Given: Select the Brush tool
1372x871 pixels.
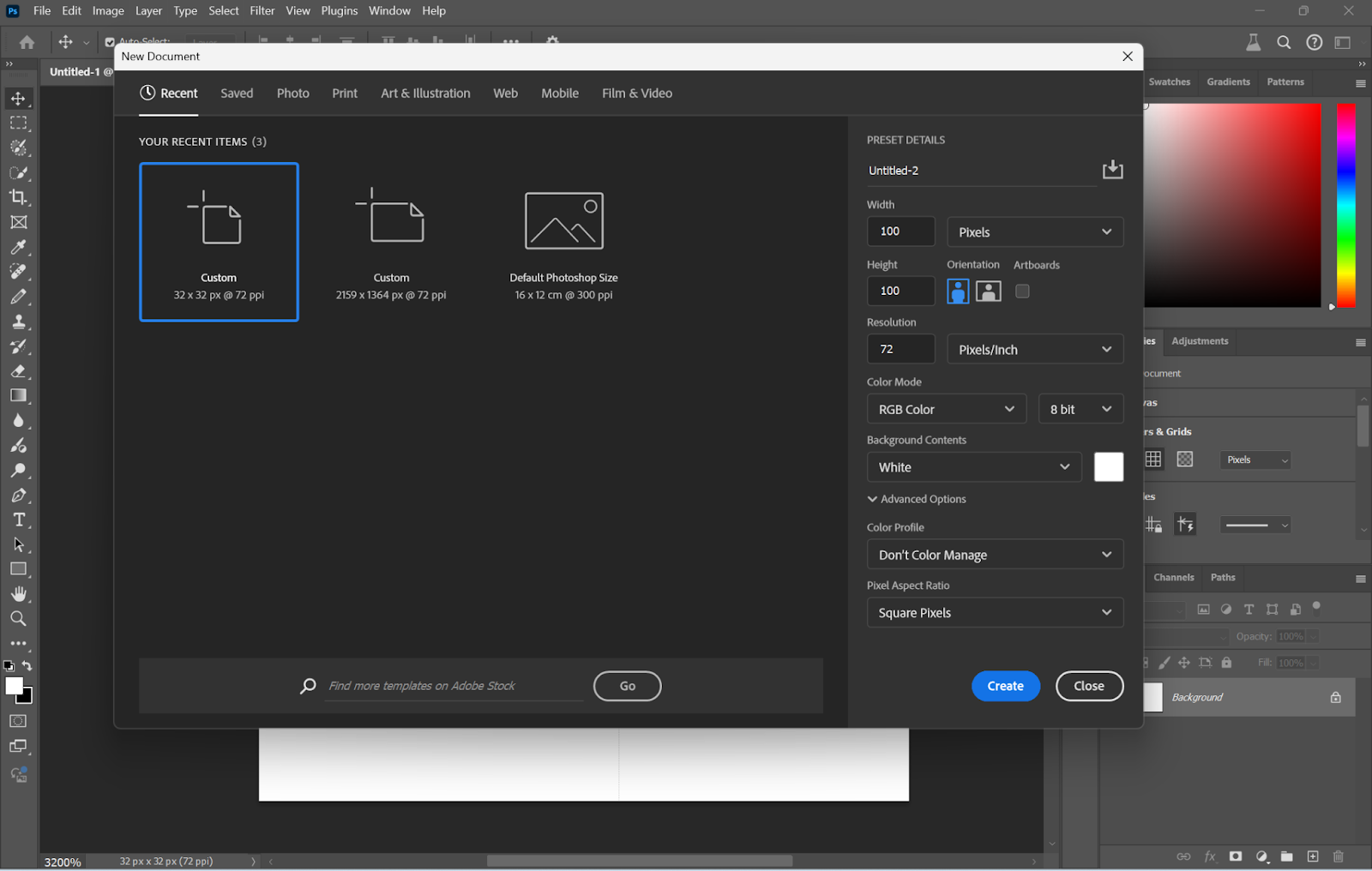Looking at the screenshot, I should point(18,297).
